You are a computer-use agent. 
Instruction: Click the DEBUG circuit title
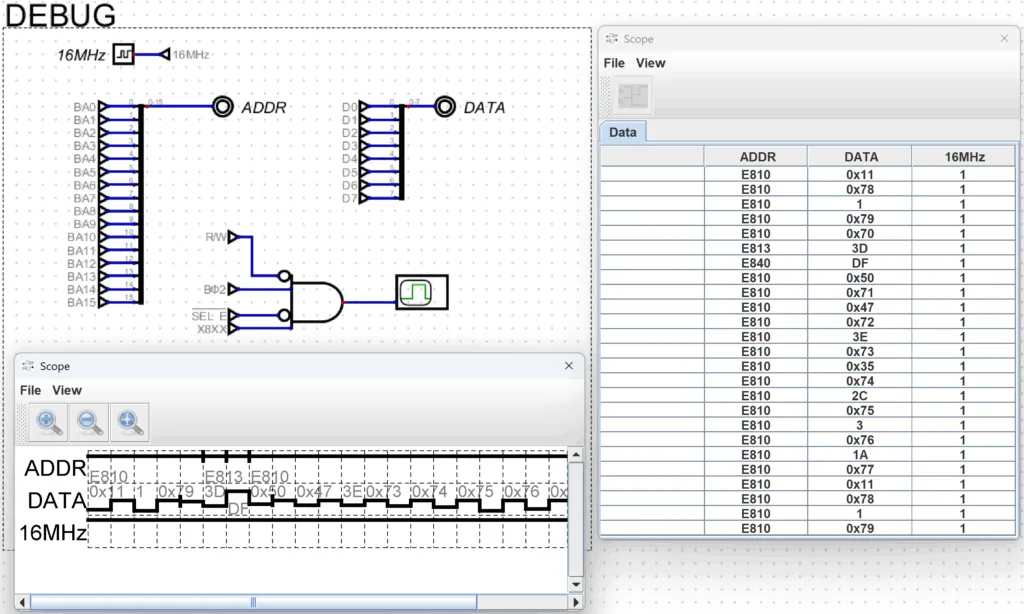pyautogui.click(x=60, y=16)
